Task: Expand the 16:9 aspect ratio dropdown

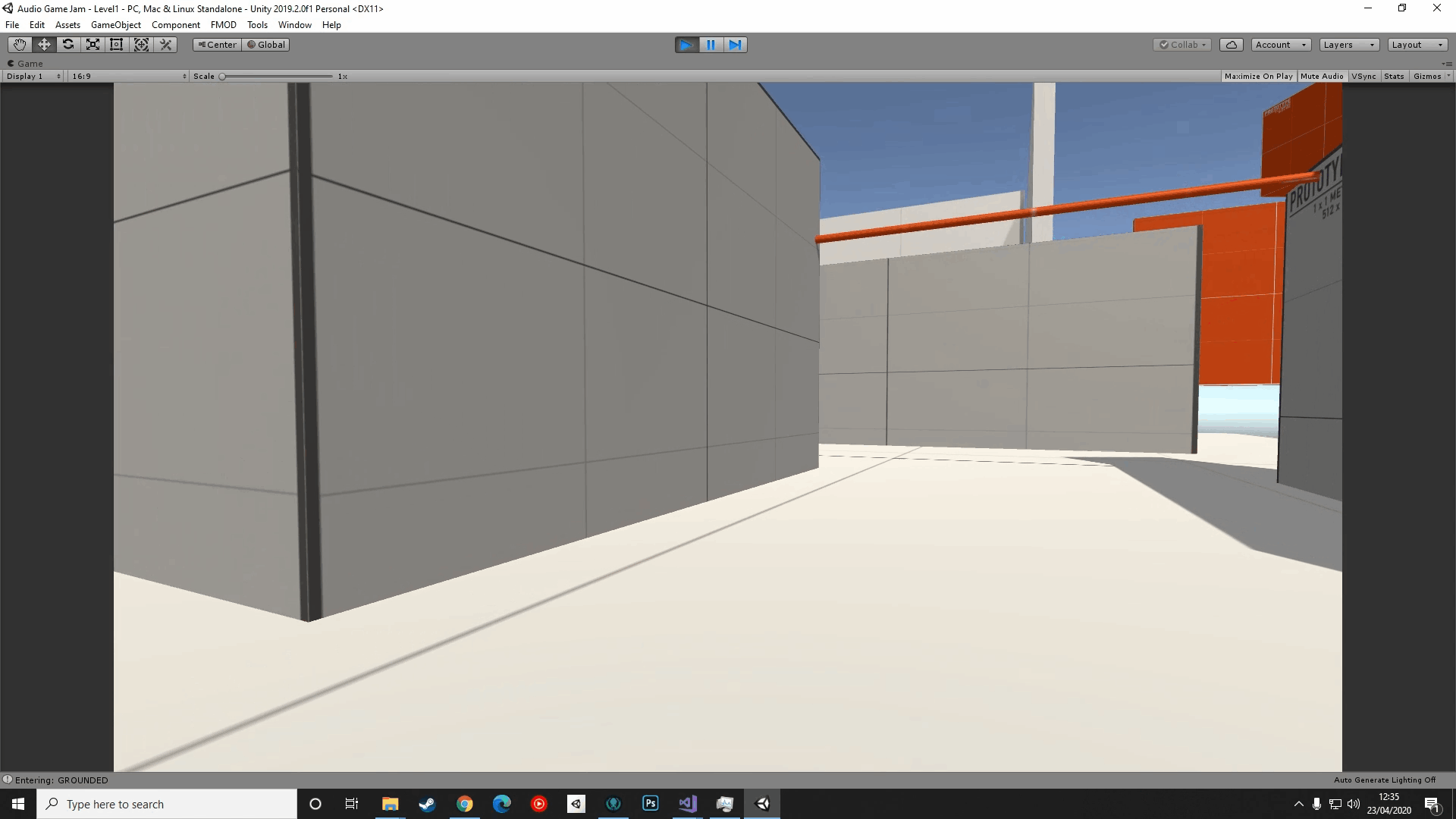Action: point(129,76)
